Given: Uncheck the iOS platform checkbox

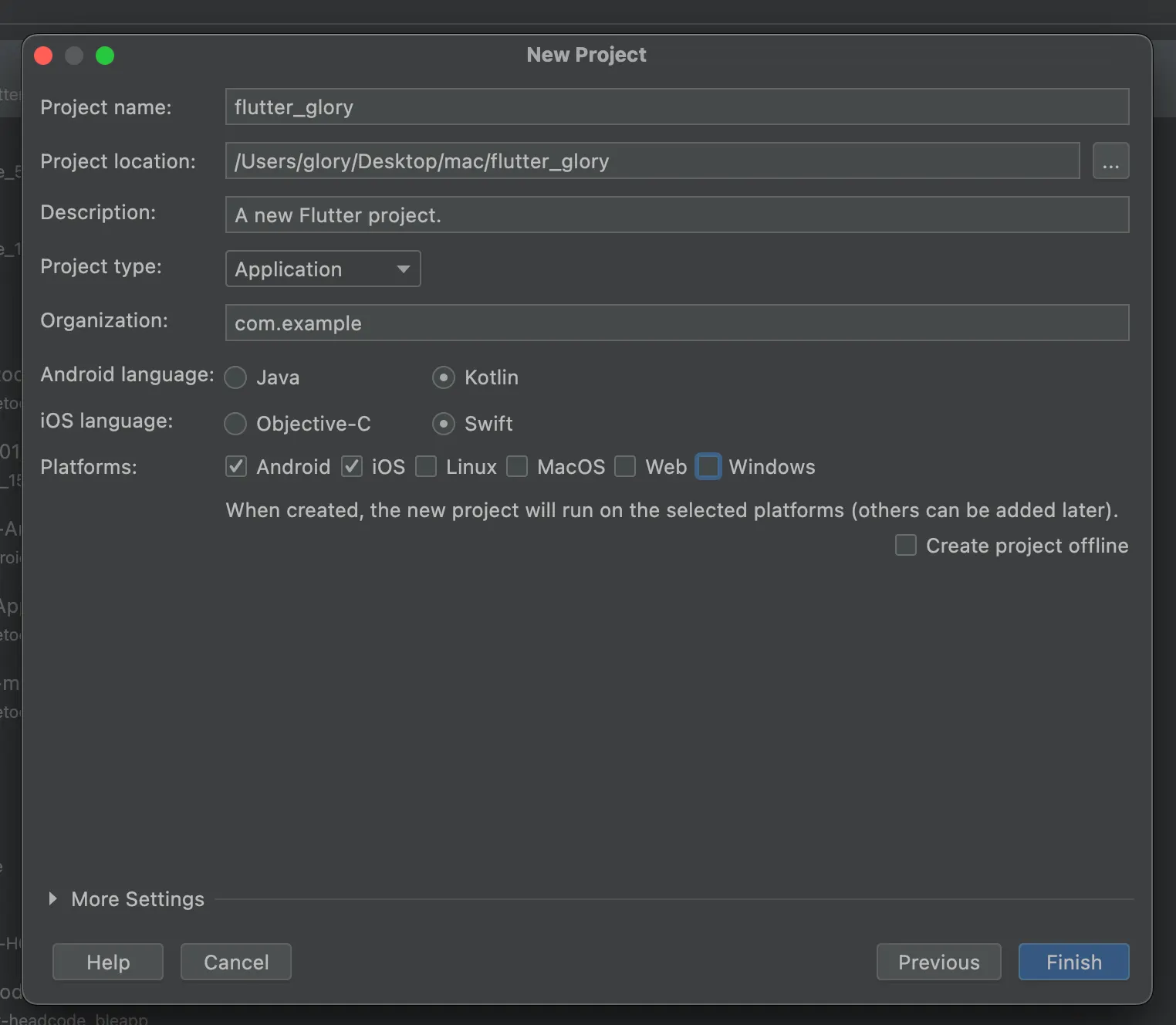Looking at the screenshot, I should [x=352, y=467].
